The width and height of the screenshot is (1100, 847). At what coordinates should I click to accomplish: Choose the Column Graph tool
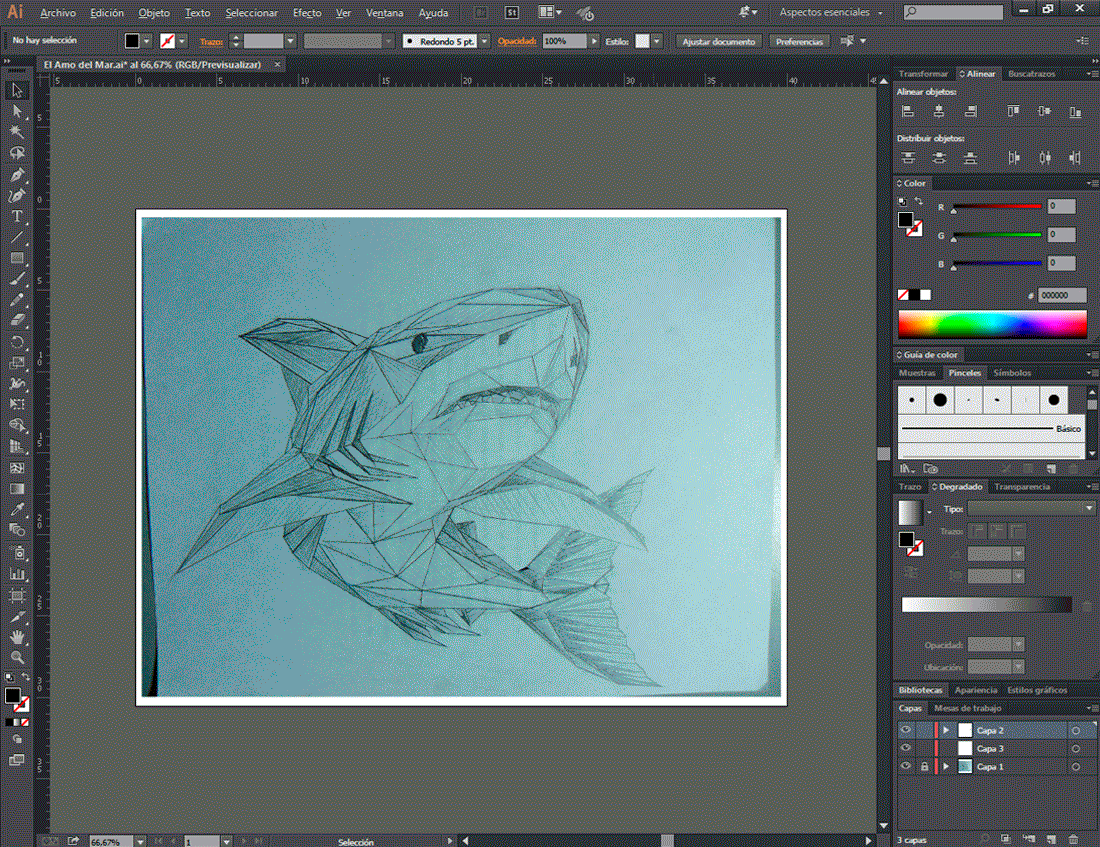point(17,574)
